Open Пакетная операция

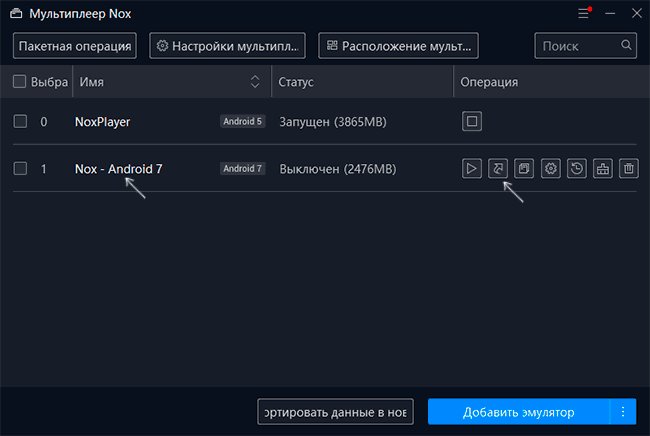point(75,46)
